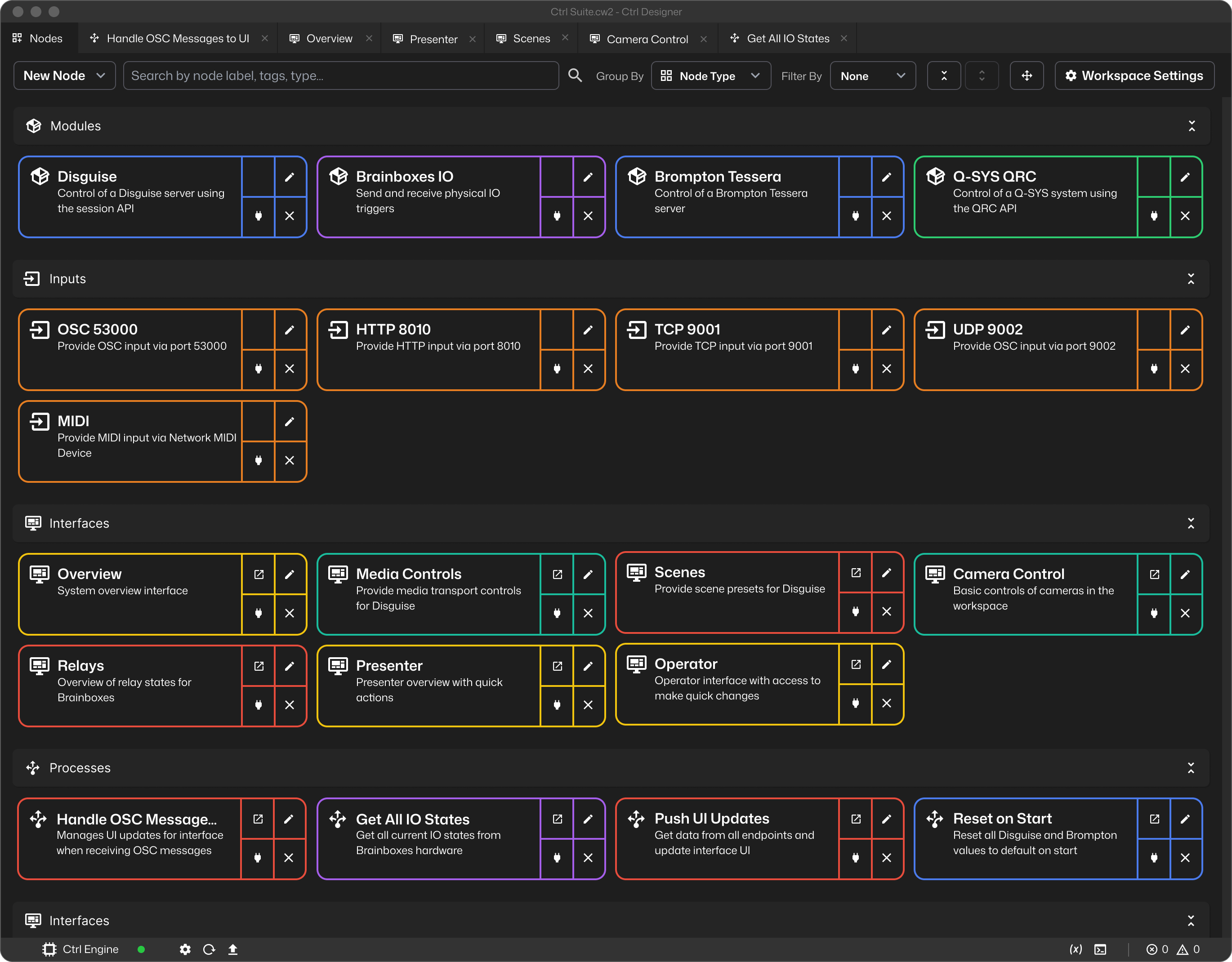This screenshot has width=1232, height=962.
Task: Close the Get All IO States tab
Action: [844, 38]
